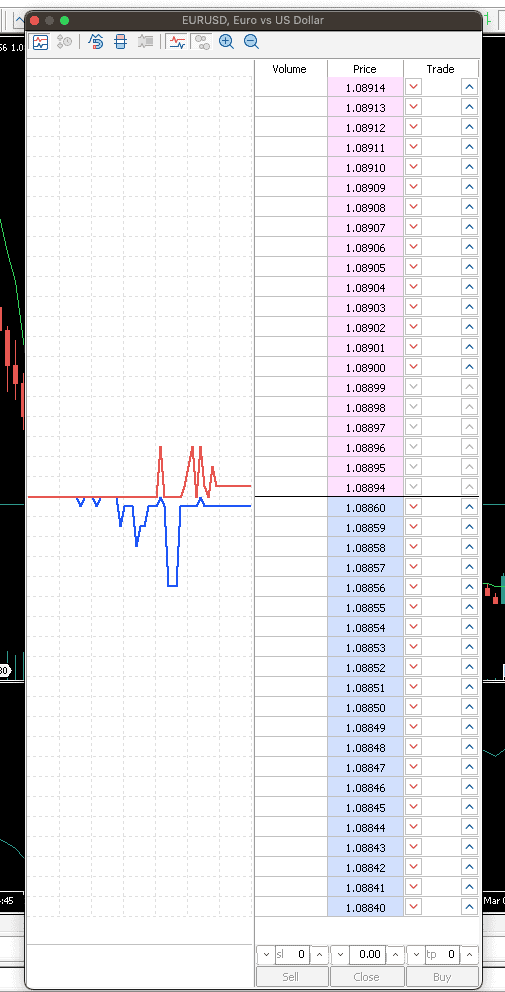
Task: Select the depth column mode icon
Action: [x=120, y=42]
